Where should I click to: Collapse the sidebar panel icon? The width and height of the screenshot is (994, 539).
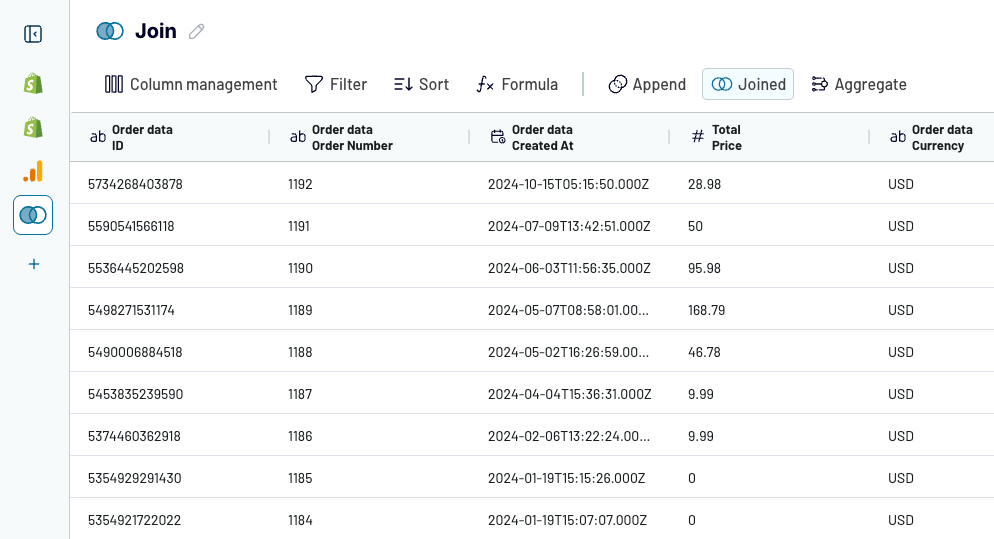pyautogui.click(x=33, y=34)
